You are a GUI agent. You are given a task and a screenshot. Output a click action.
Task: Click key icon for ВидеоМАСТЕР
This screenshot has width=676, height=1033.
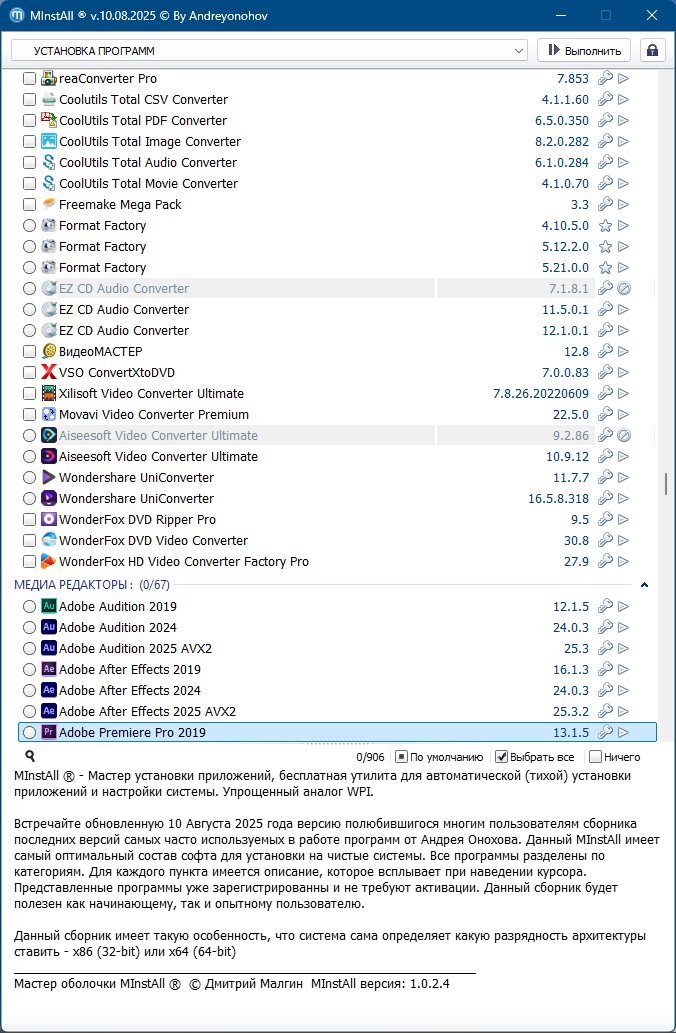tap(605, 351)
